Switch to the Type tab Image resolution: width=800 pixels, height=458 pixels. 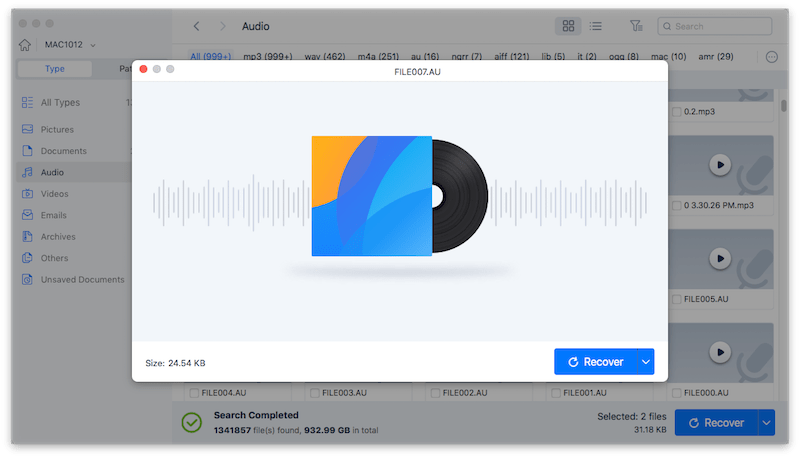click(55, 69)
